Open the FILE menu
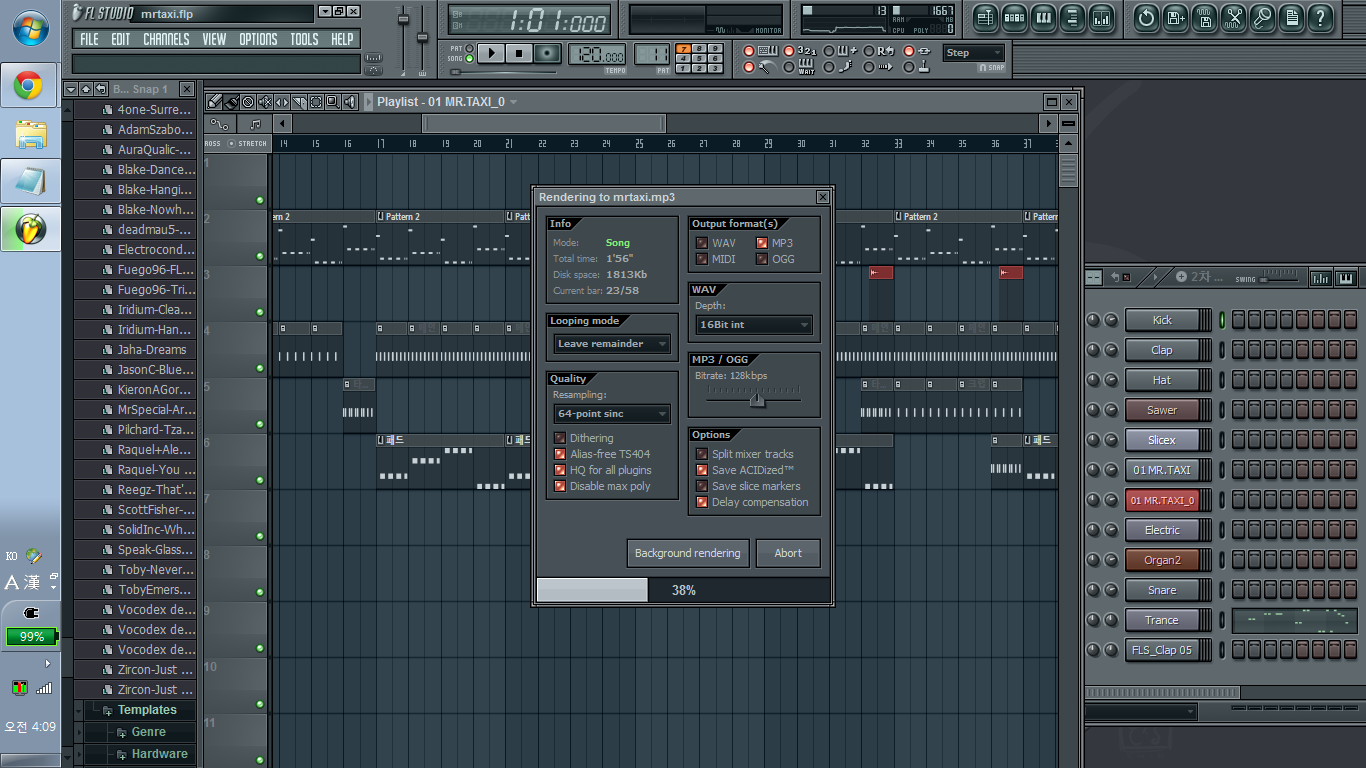This screenshot has width=1366, height=768. pos(90,39)
